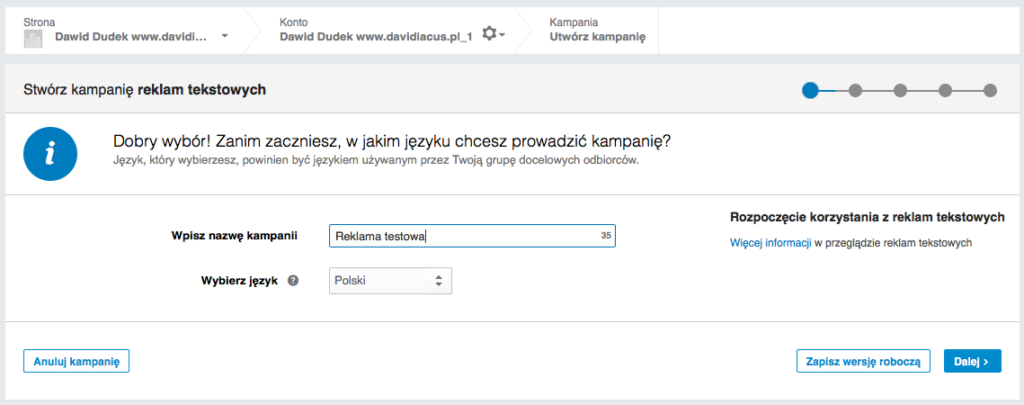Open the Więcej informacji link
The height and width of the screenshot is (405, 1024).
[x=770, y=242]
